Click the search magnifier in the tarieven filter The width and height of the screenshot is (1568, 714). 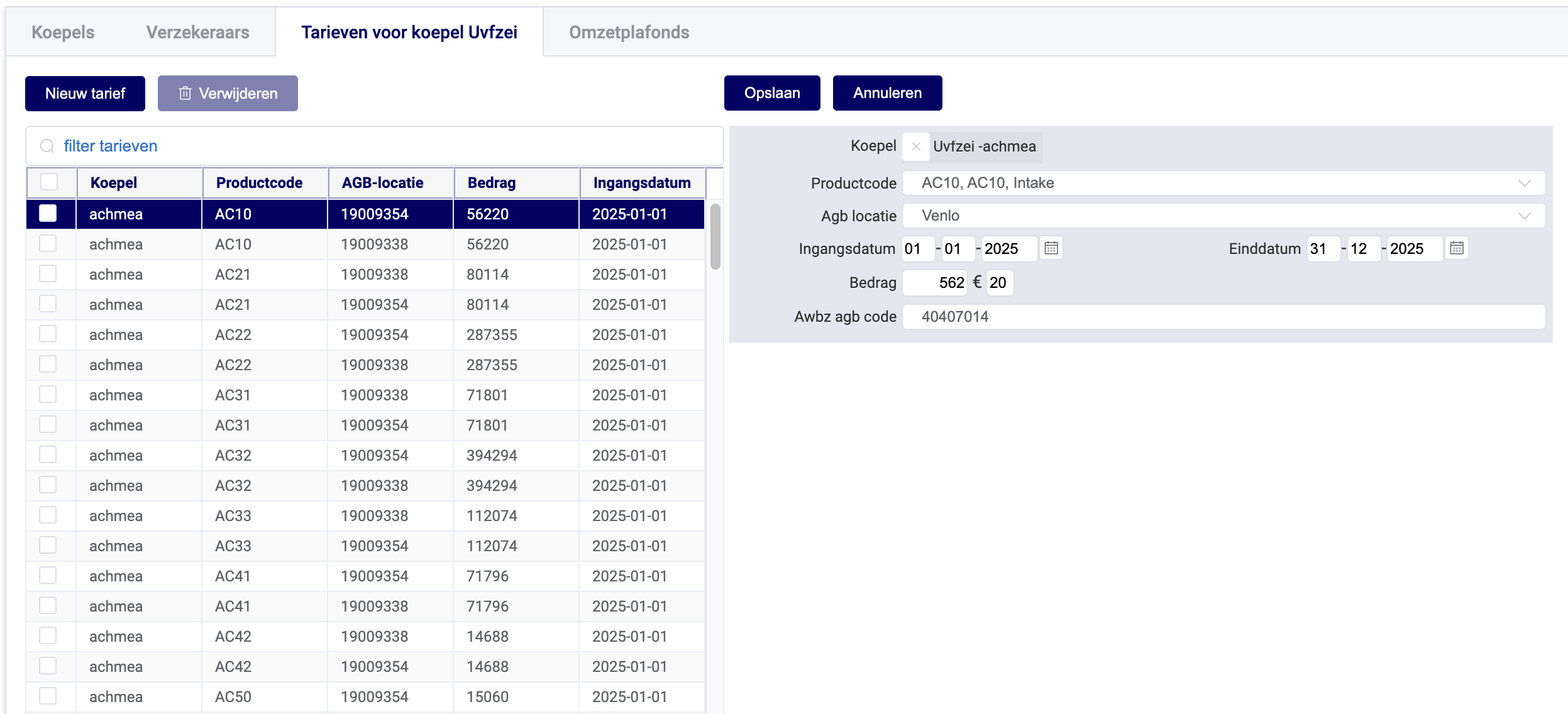(x=47, y=146)
